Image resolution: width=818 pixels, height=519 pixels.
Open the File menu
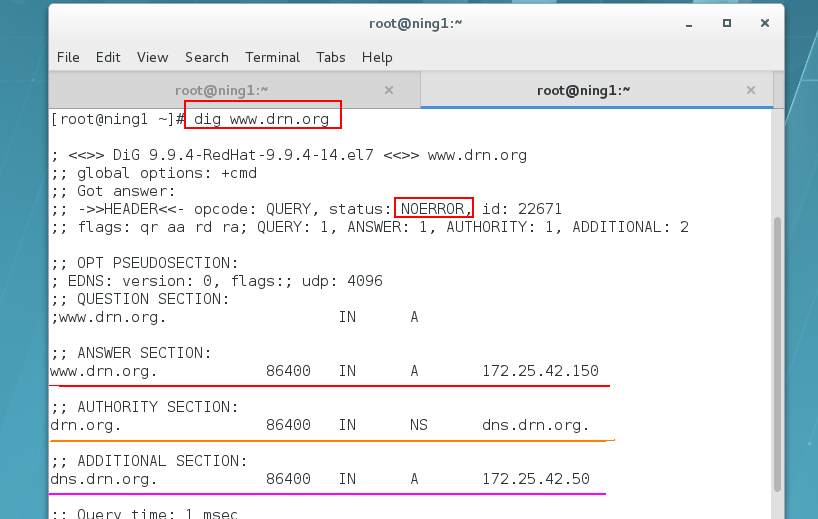[68, 57]
